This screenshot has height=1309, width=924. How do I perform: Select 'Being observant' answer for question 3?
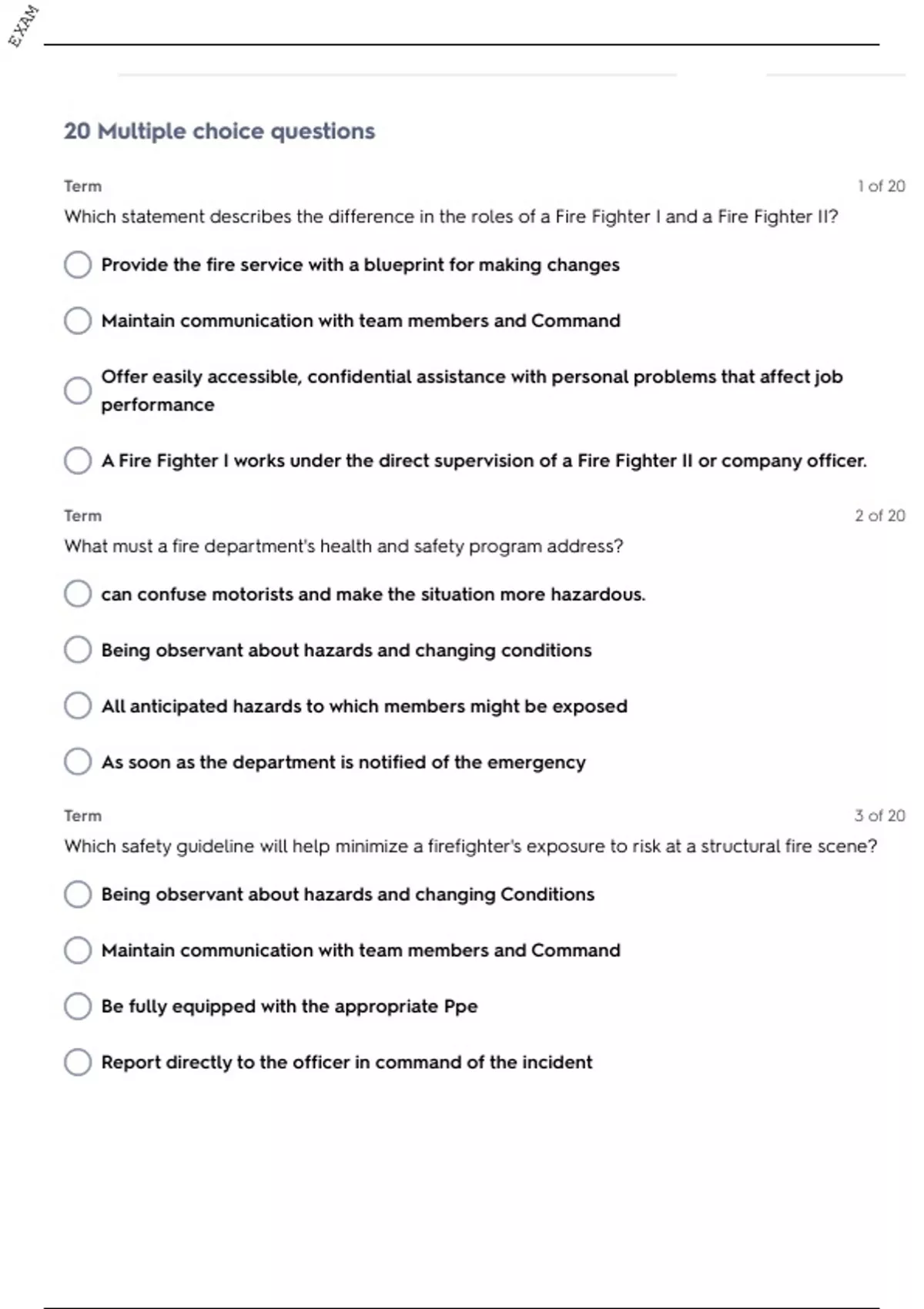[78, 894]
